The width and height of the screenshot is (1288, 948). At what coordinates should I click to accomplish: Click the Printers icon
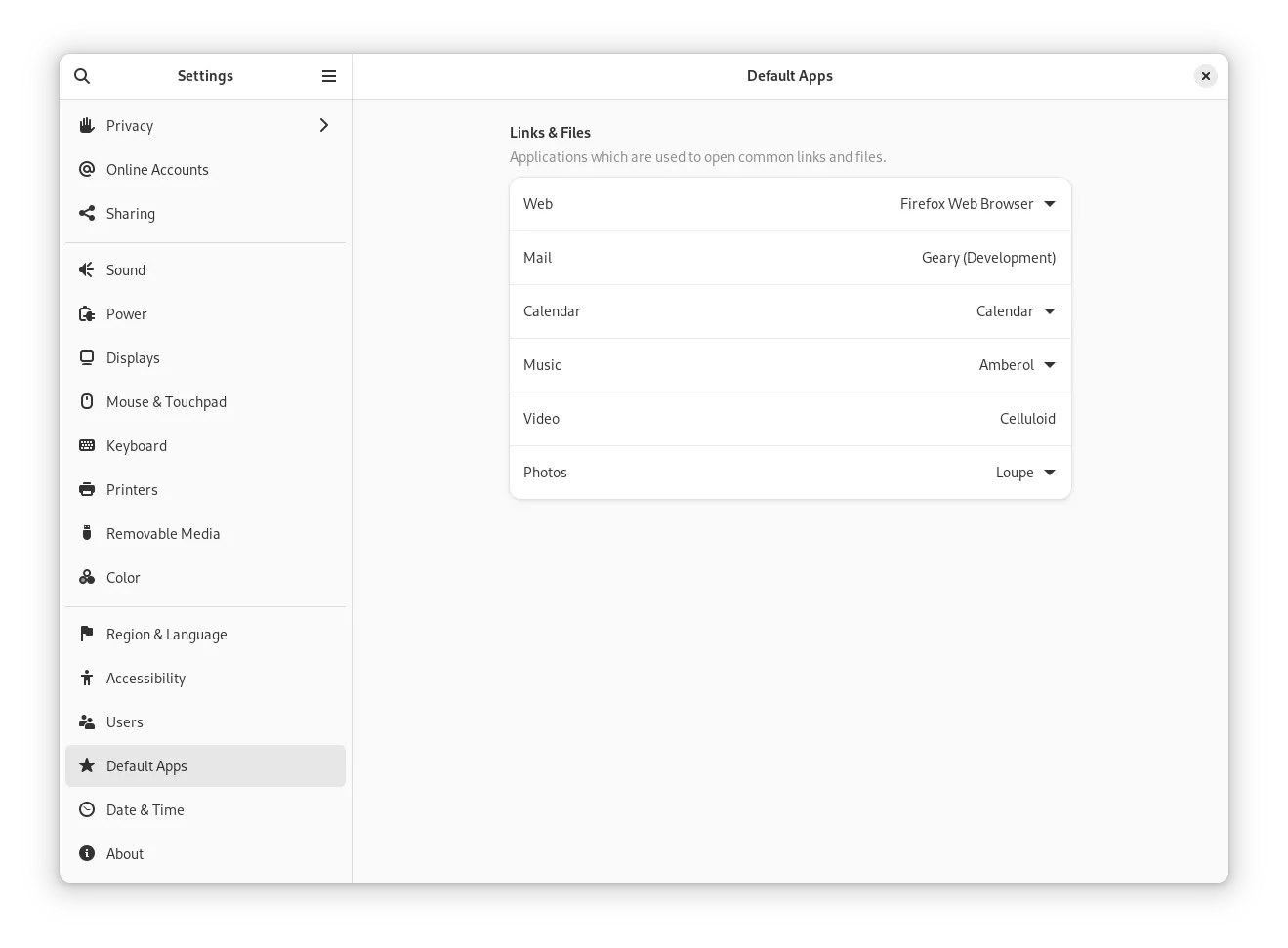coord(87,489)
